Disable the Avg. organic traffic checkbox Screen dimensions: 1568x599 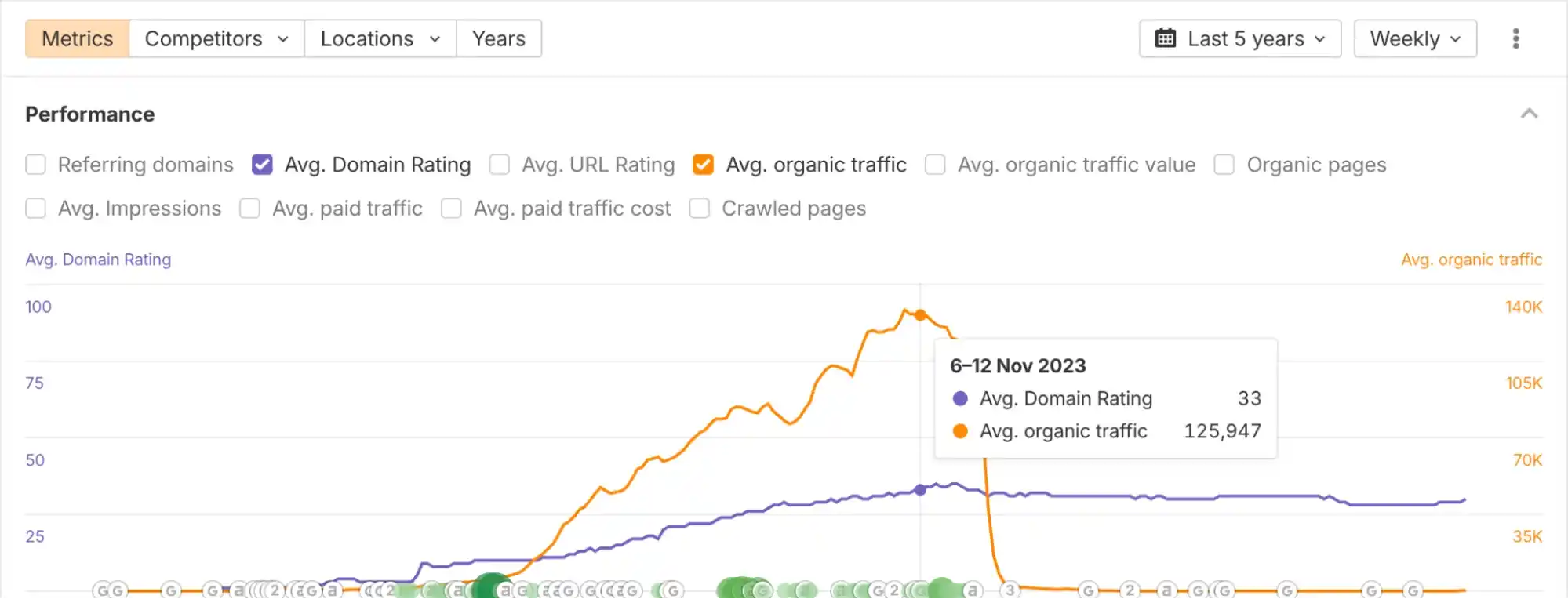(x=703, y=165)
